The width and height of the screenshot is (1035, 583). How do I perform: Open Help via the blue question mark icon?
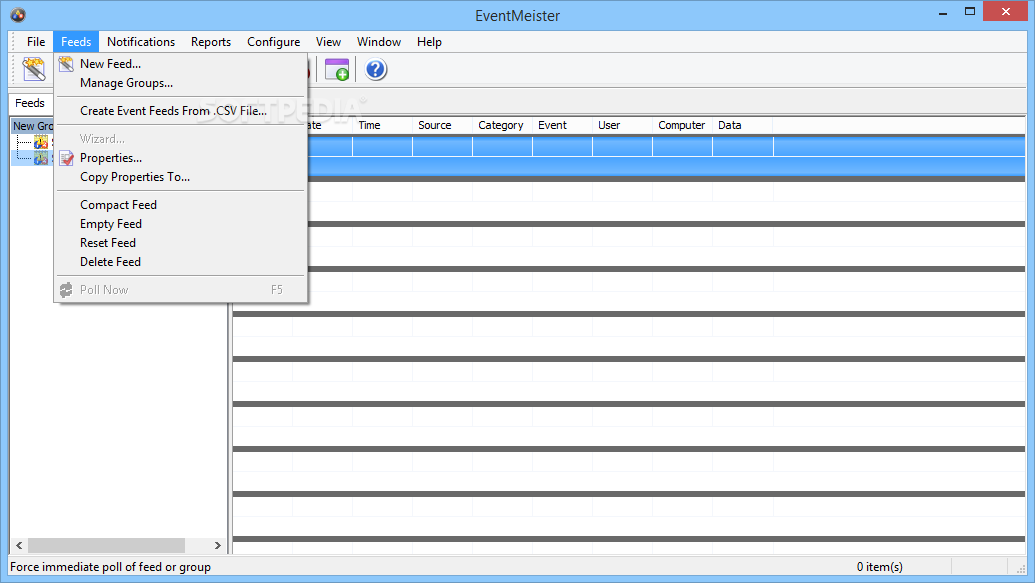[376, 69]
